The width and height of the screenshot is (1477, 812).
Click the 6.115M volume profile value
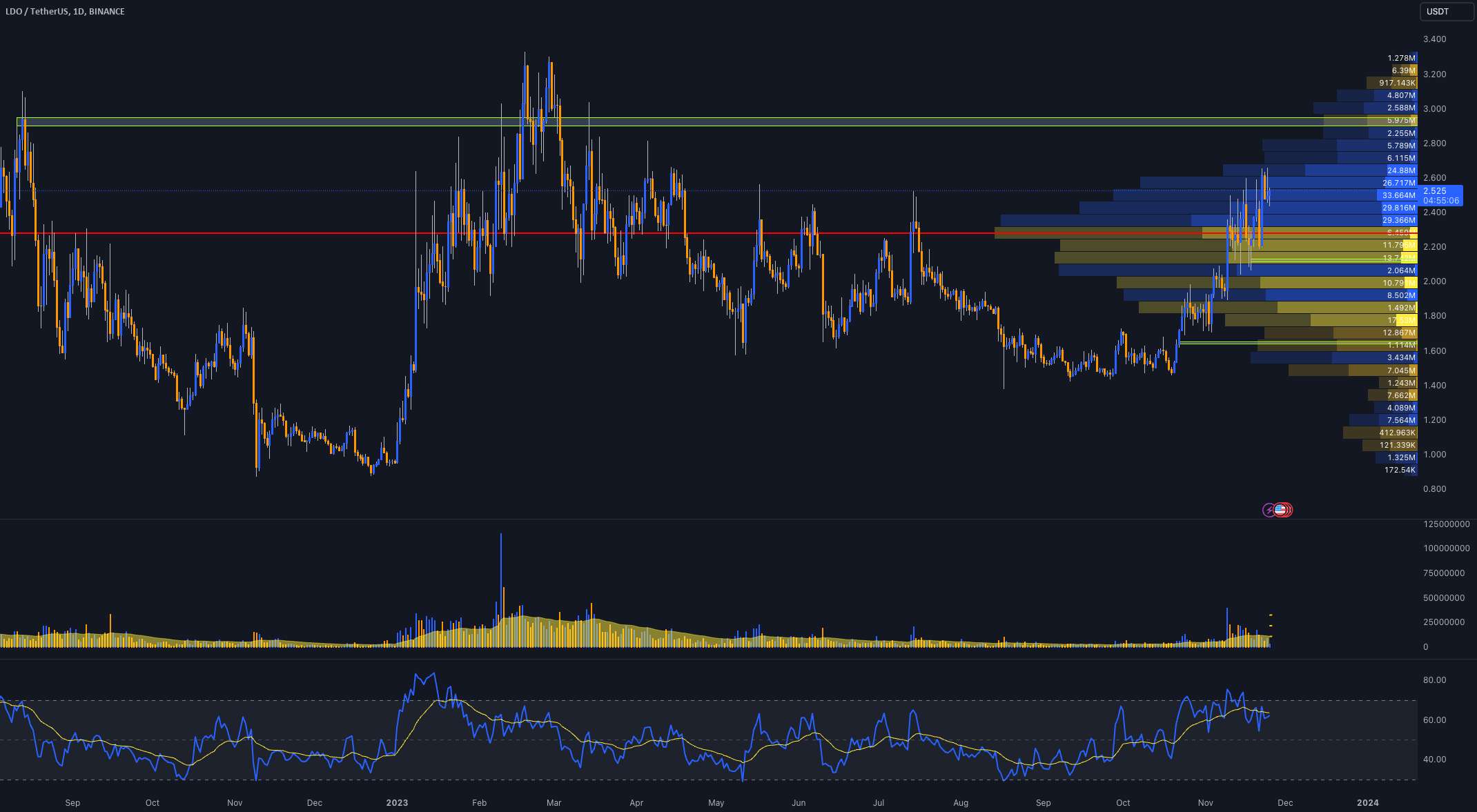(x=1401, y=158)
